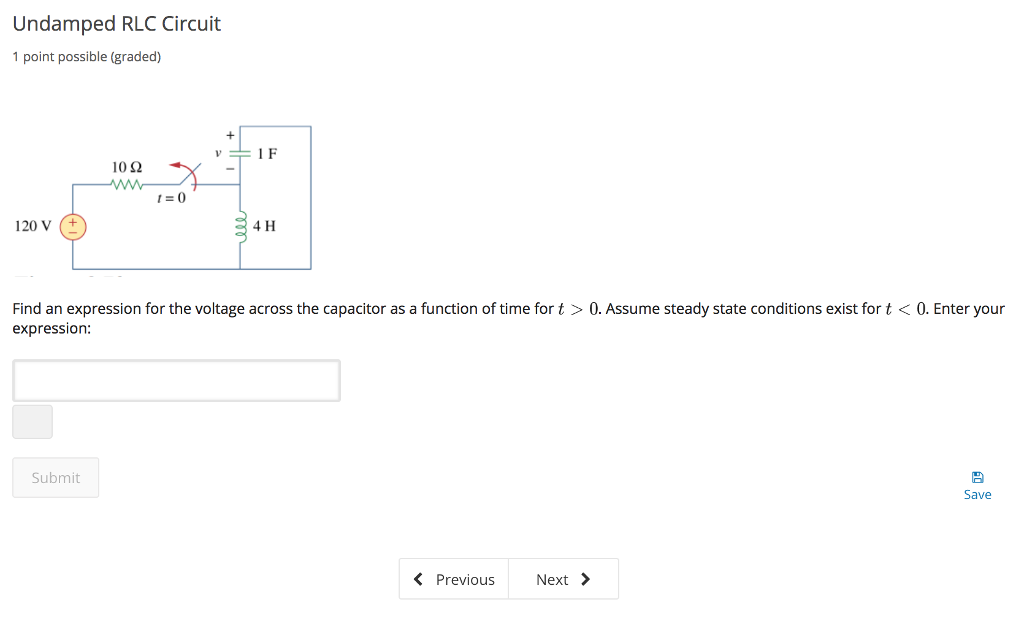Select the Undamped RLC Circuit heading

pyautogui.click(x=116, y=23)
